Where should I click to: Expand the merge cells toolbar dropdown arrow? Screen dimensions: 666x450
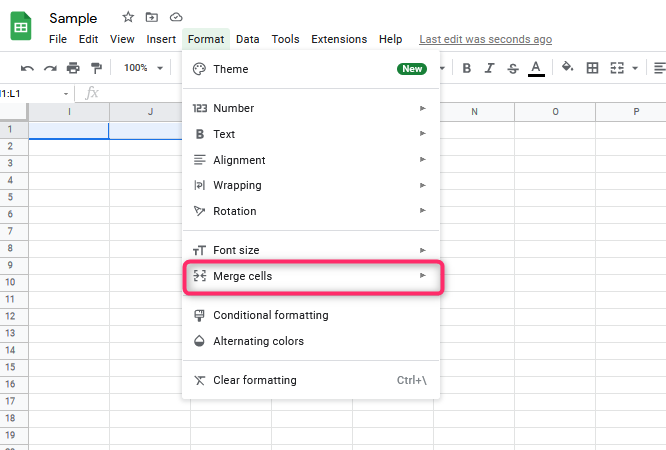pos(635,68)
